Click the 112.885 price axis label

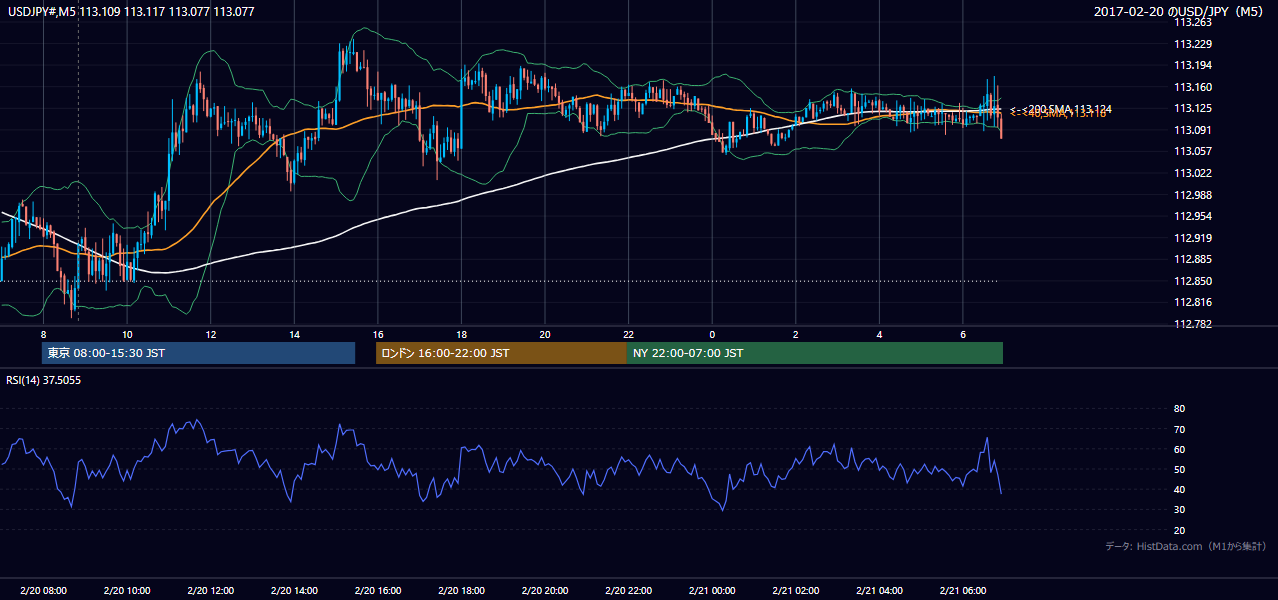tap(1193, 259)
